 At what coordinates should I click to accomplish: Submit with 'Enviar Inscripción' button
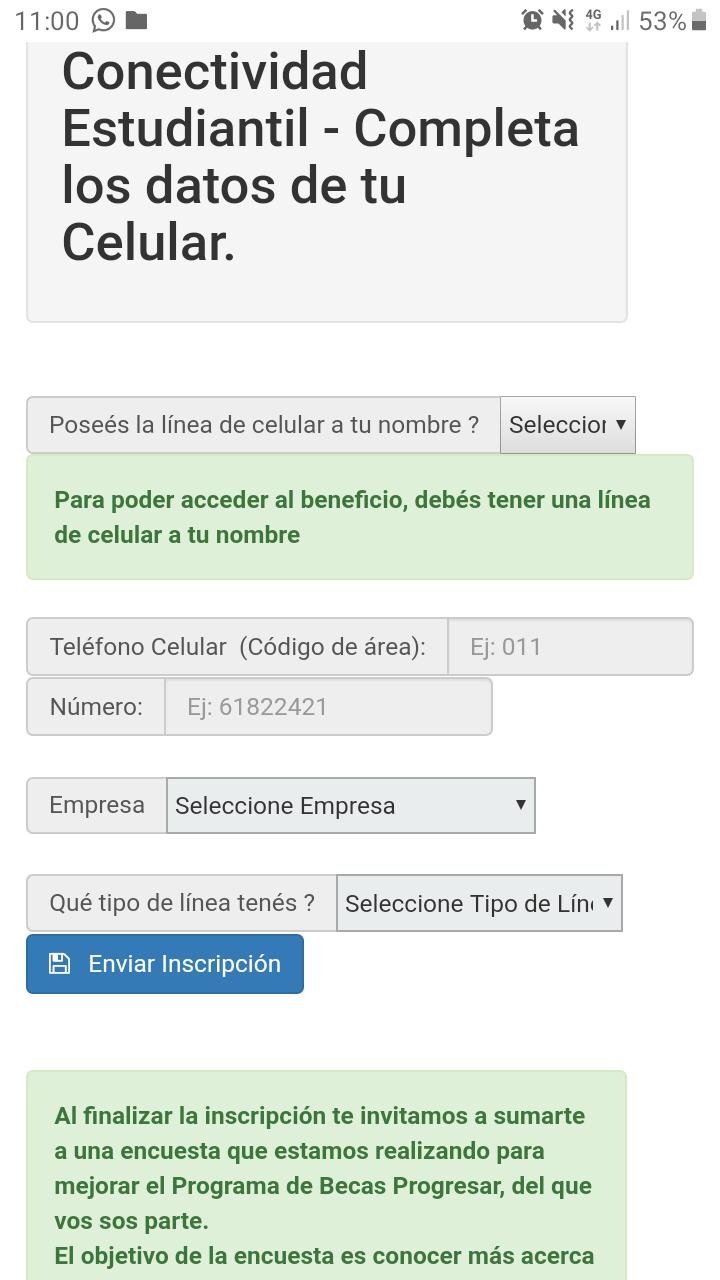165,964
